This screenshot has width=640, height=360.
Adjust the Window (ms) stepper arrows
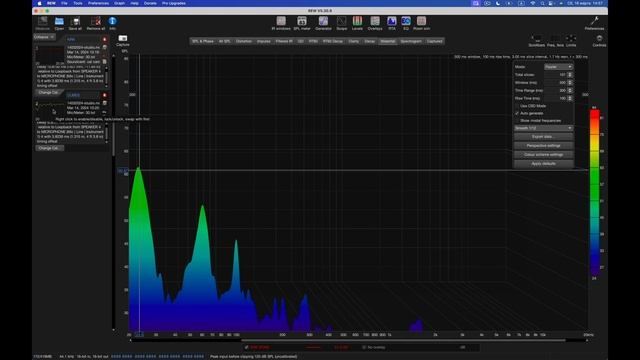point(570,82)
